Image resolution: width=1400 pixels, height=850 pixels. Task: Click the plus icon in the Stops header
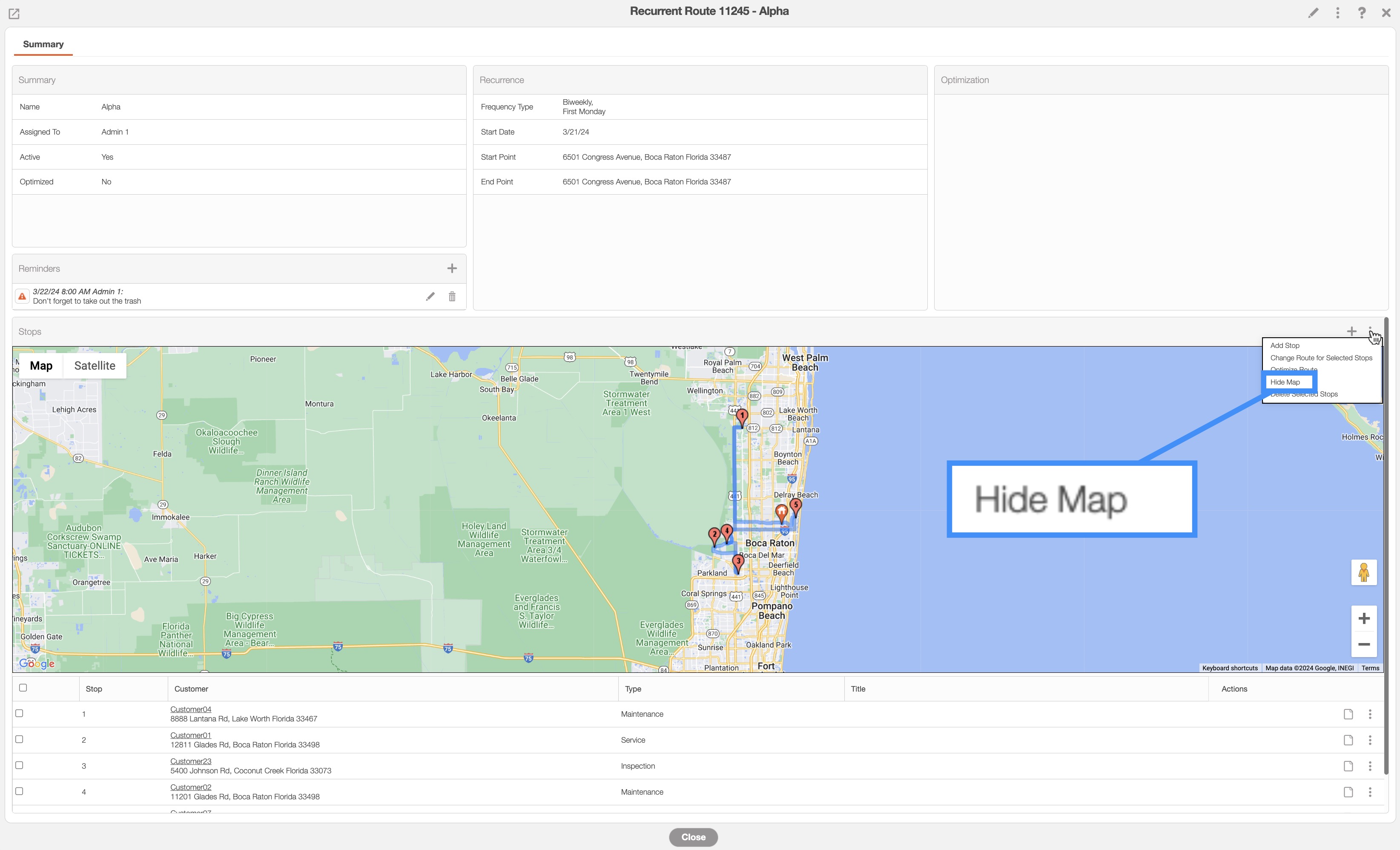click(x=1352, y=331)
